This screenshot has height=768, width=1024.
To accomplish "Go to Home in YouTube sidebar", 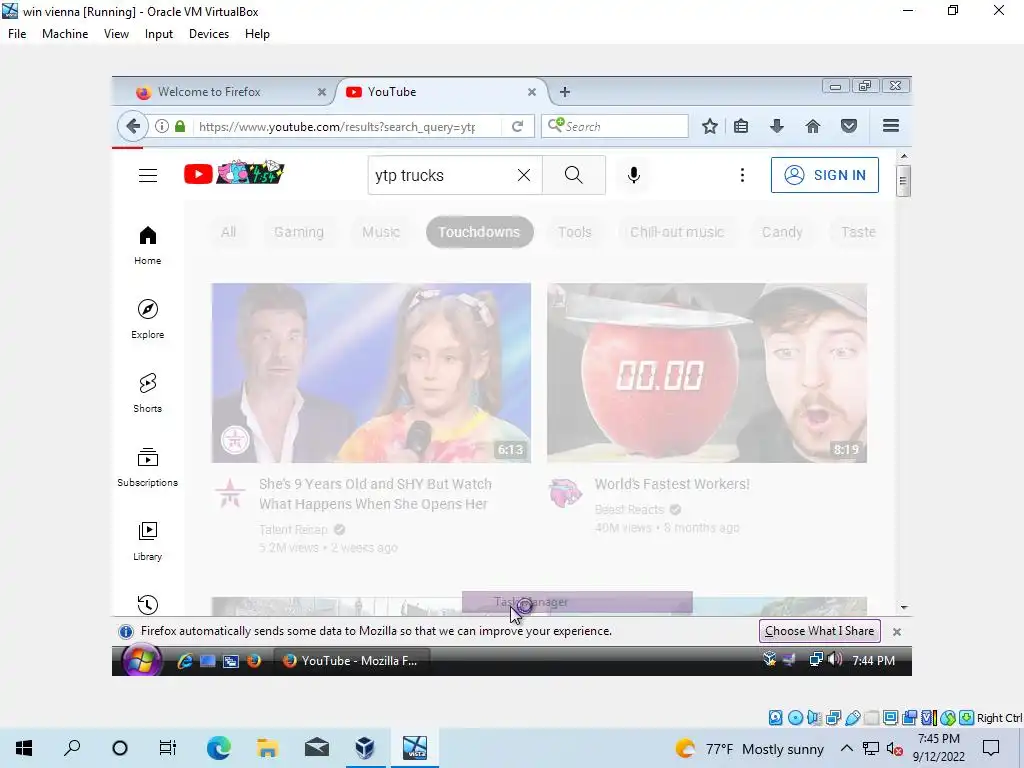I will [x=148, y=246].
